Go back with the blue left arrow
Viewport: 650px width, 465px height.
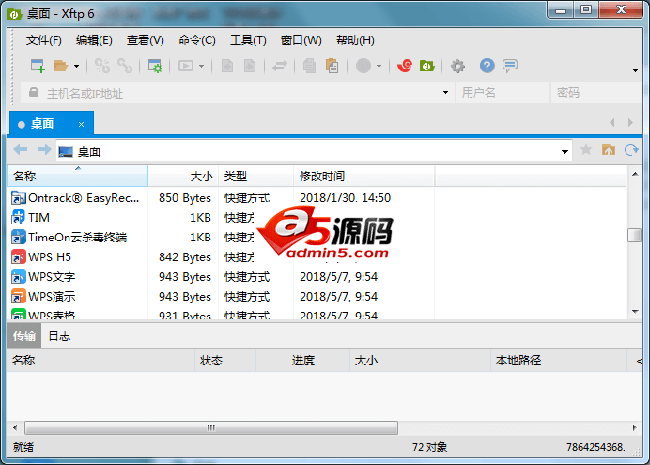20,149
